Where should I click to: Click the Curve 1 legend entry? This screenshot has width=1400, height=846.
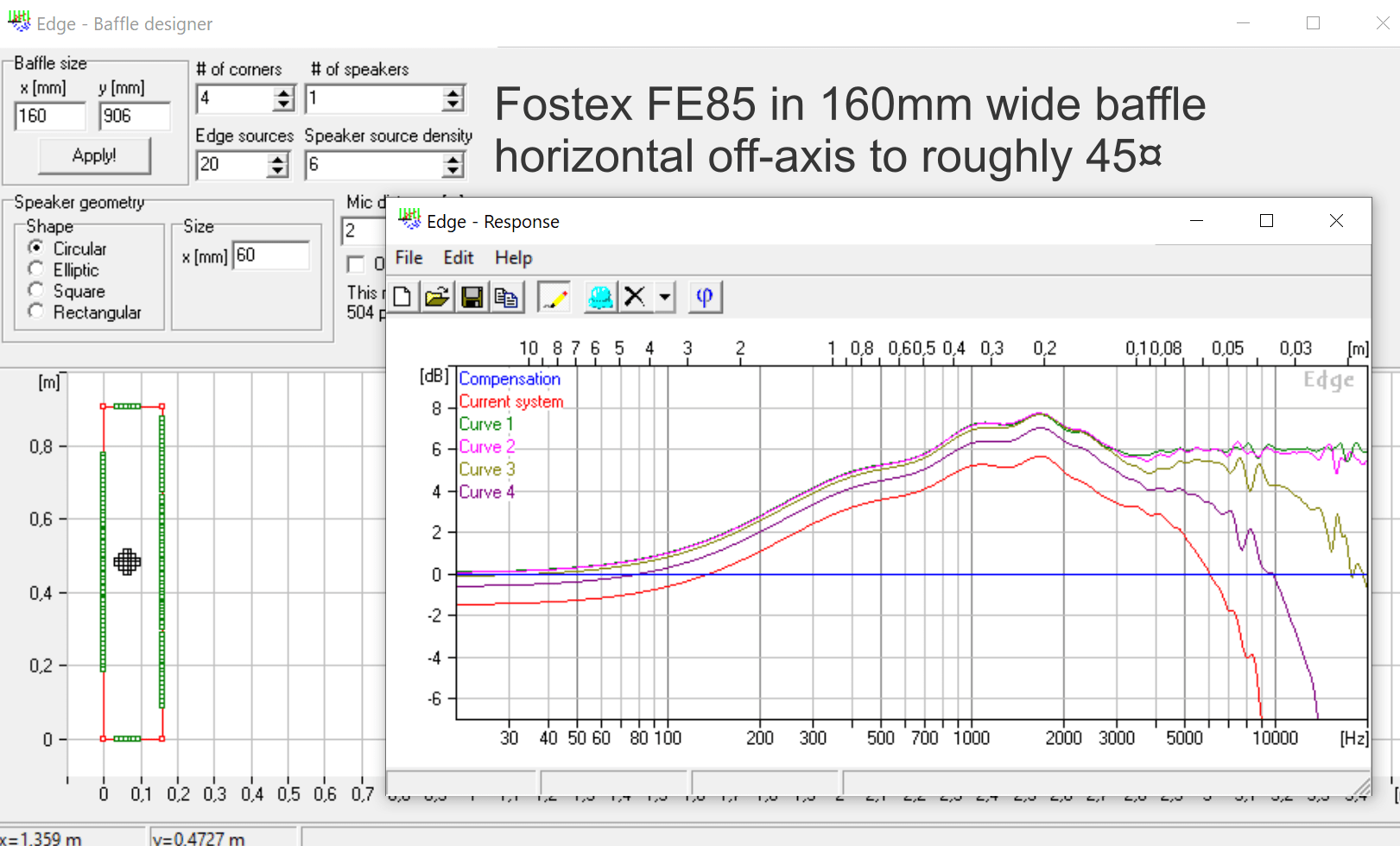tap(486, 424)
